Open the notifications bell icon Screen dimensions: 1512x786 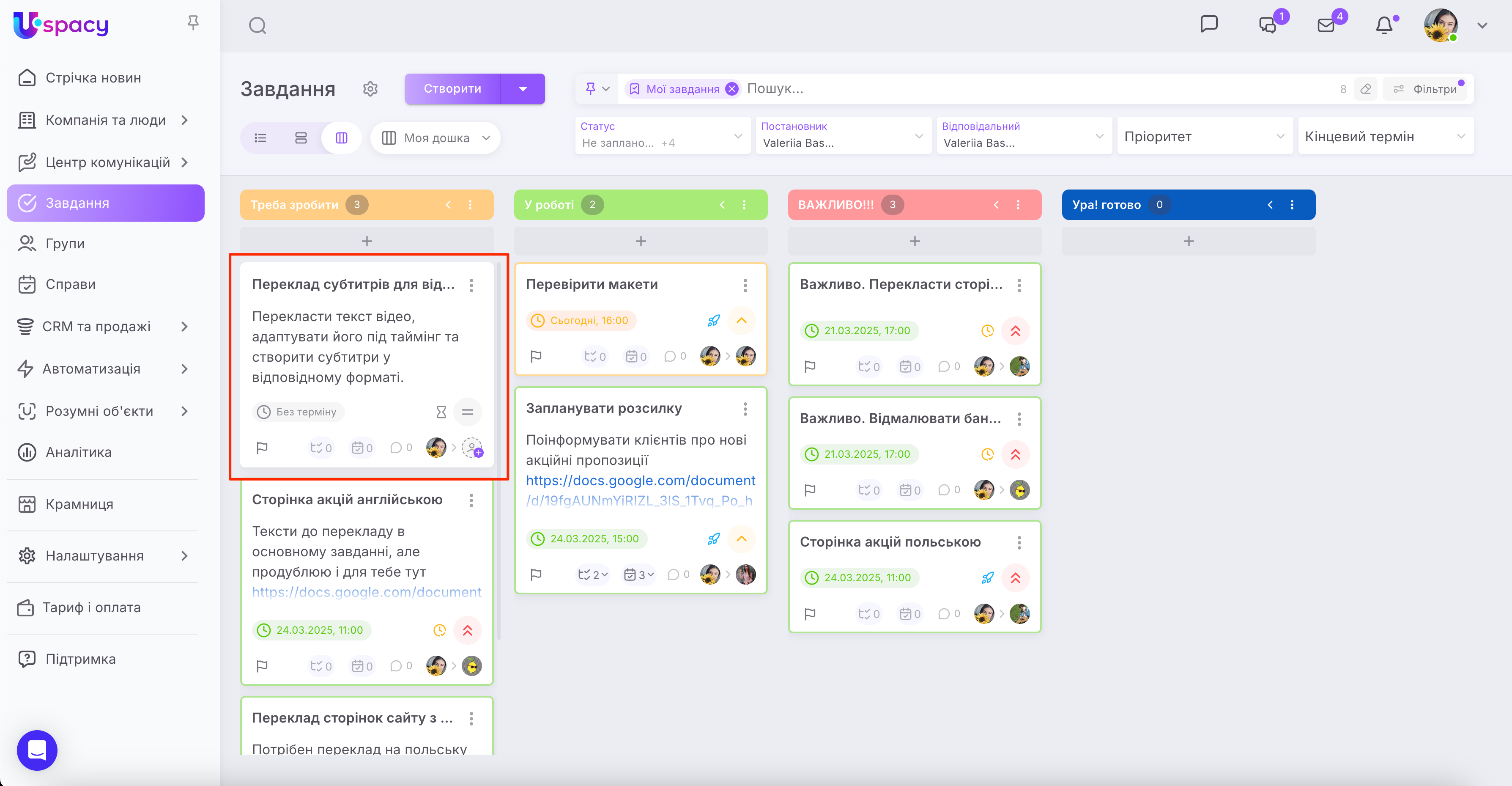1383,25
